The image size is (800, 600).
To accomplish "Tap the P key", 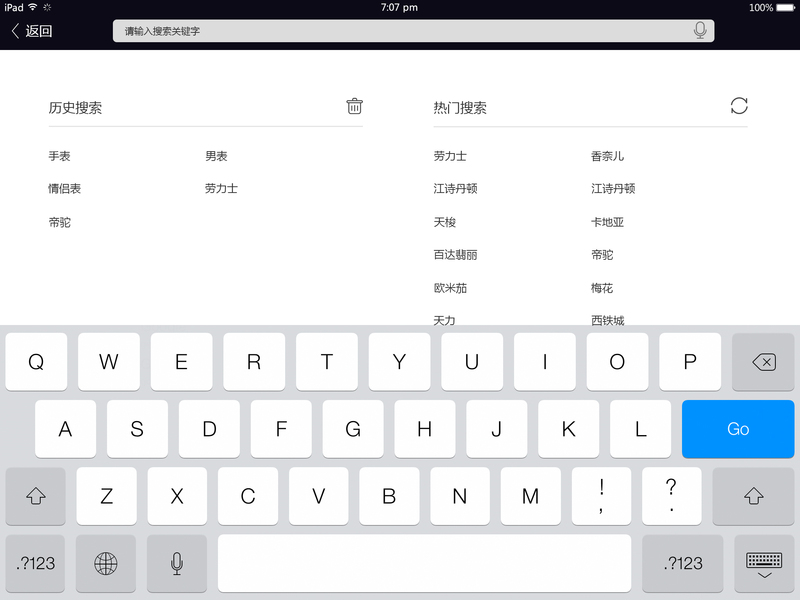I will (x=690, y=362).
